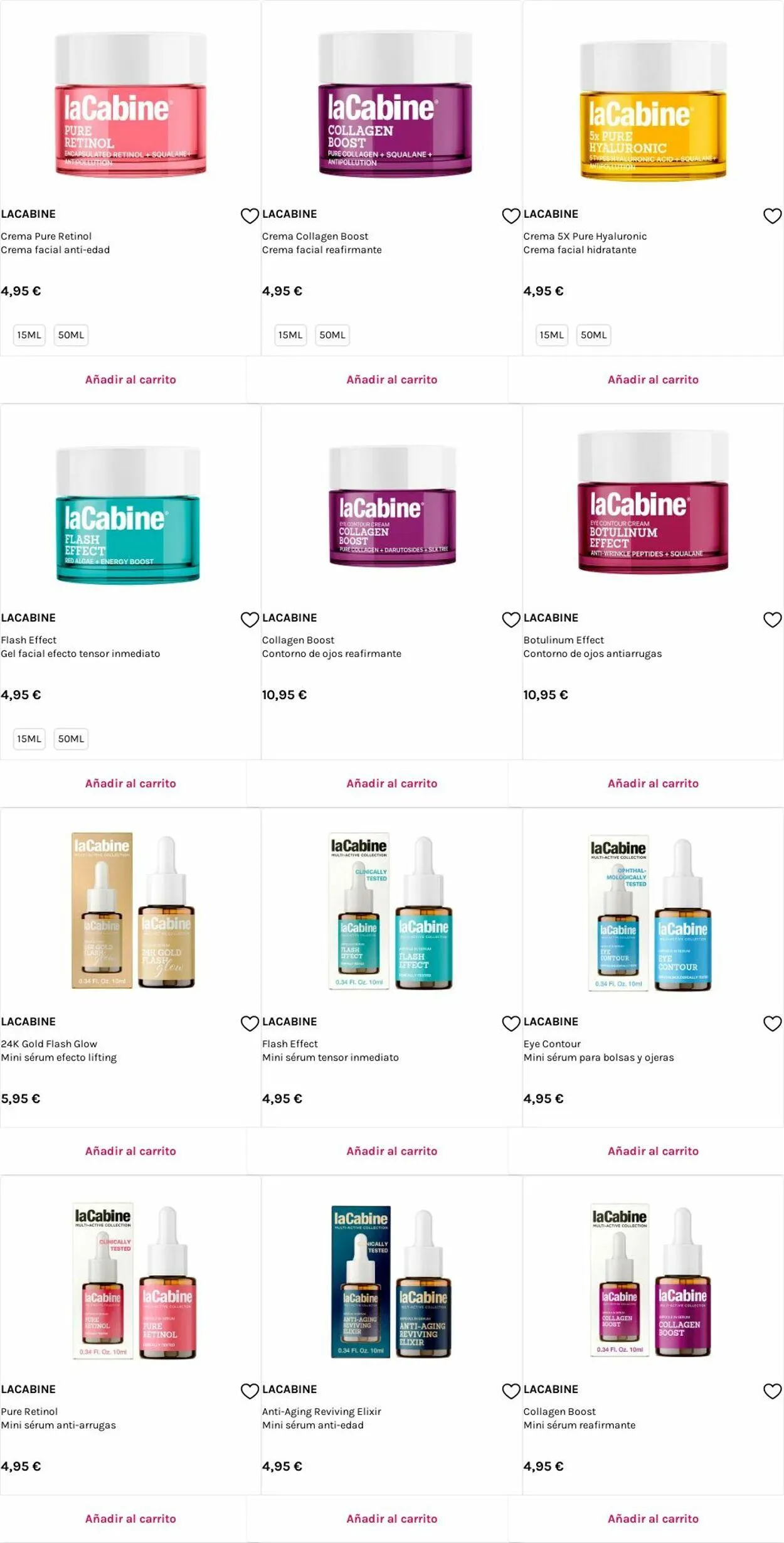Open the Flash Effect mini serum product image

point(391,911)
